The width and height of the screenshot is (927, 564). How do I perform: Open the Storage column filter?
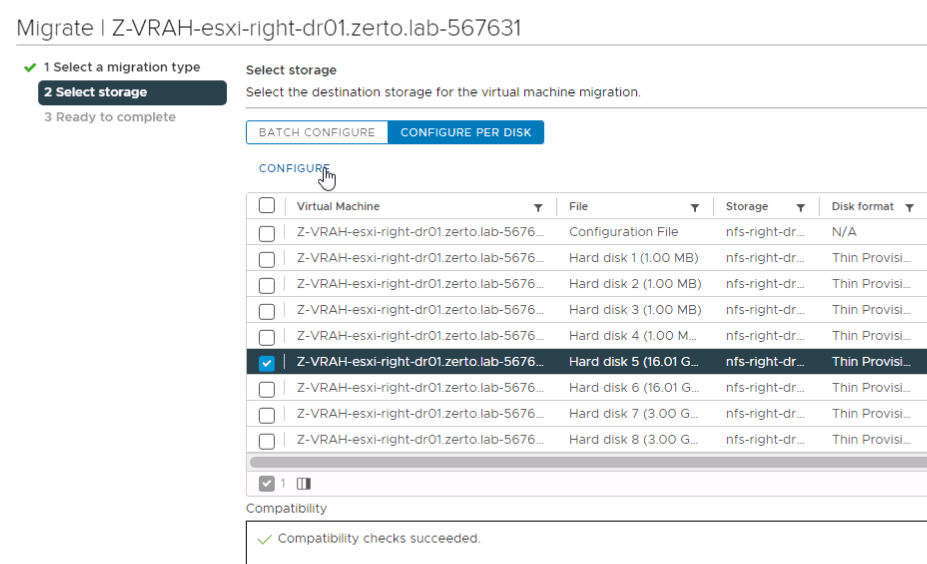(800, 207)
